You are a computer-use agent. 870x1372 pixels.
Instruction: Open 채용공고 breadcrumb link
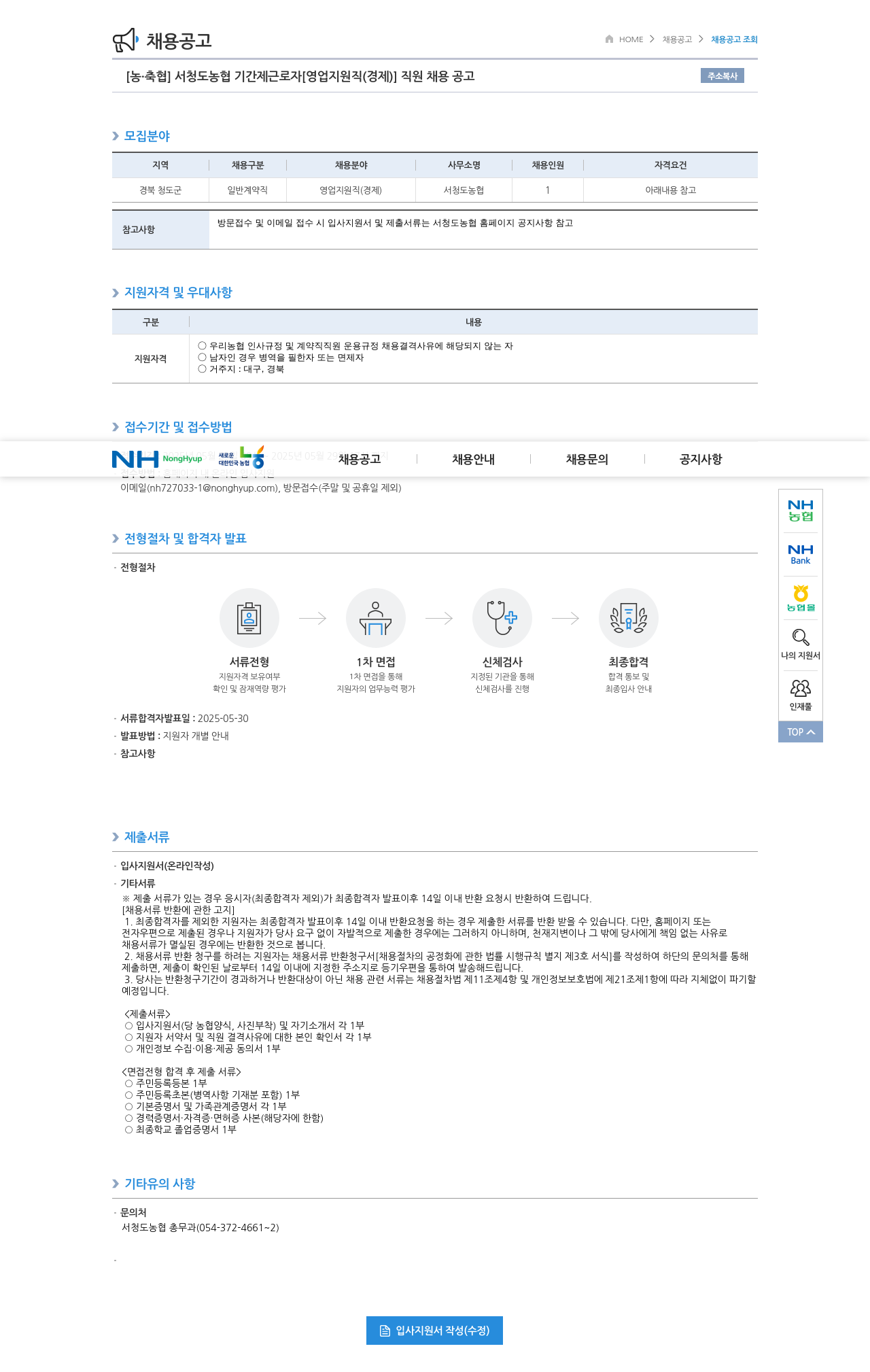677,39
